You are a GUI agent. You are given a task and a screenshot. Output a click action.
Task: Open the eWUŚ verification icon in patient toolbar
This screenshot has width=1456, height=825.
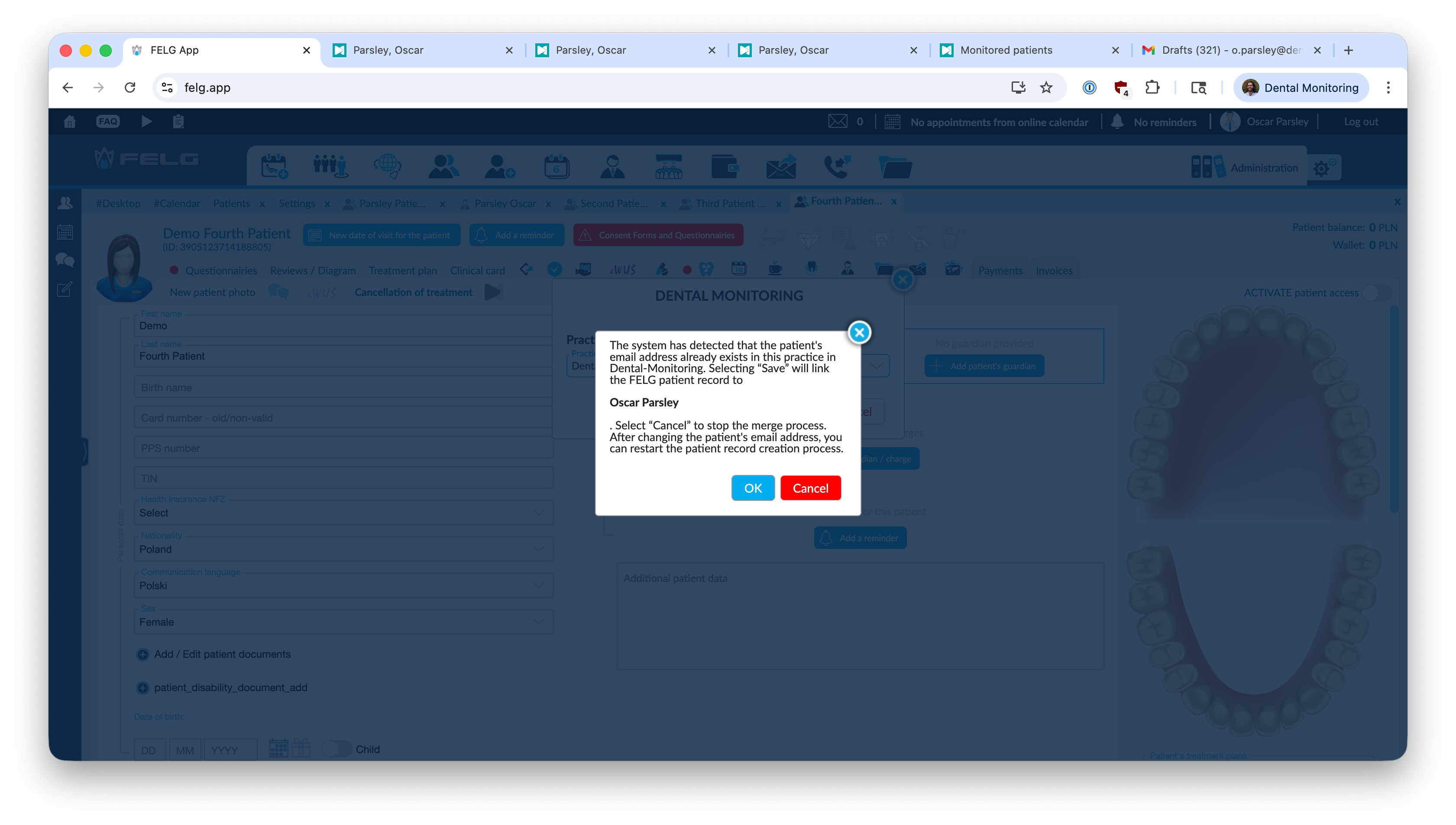click(623, 270)
